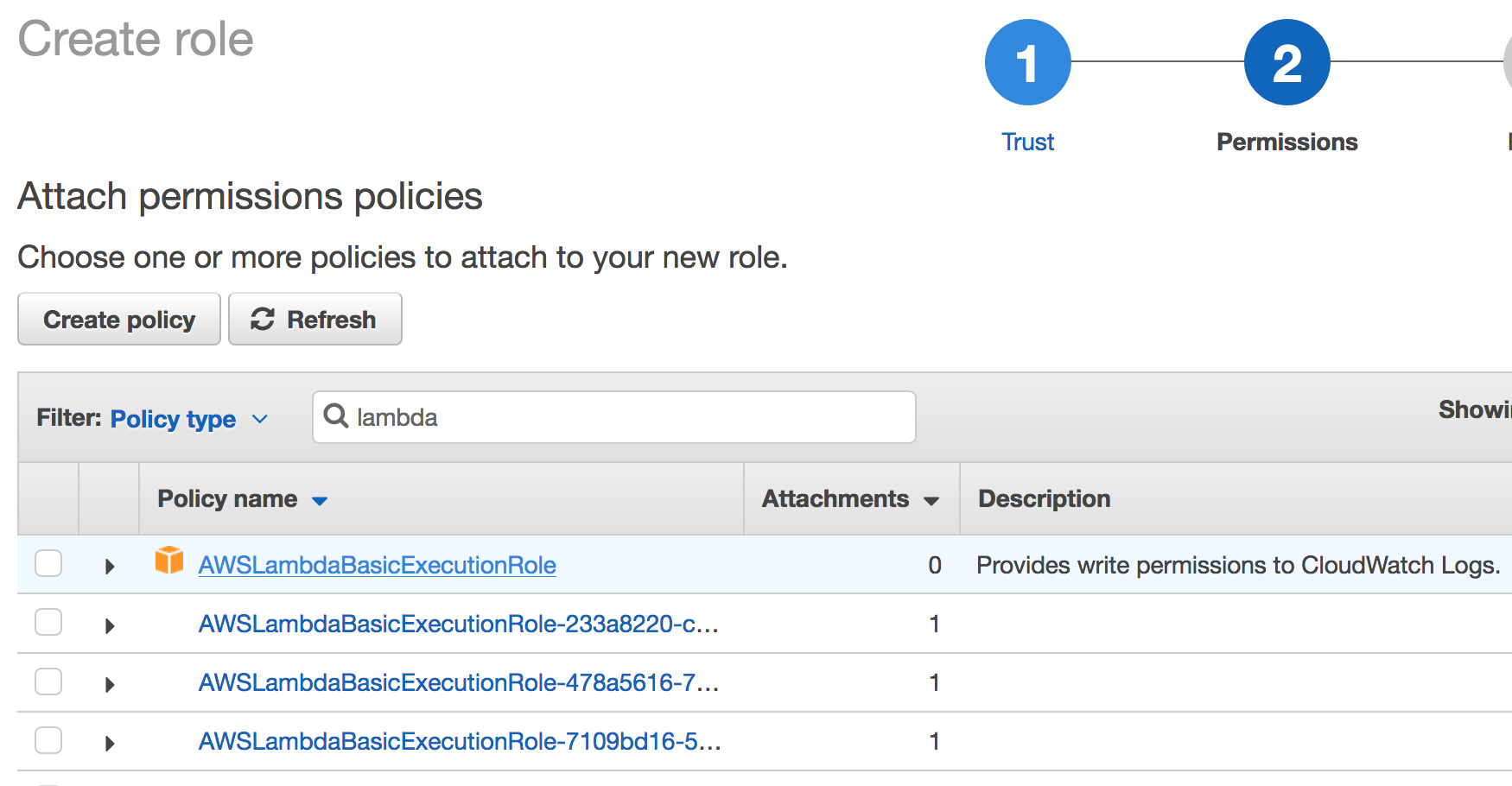Expand the AWSLambdaBasicExecutionRole-478a5616 row

click(110, 685)
